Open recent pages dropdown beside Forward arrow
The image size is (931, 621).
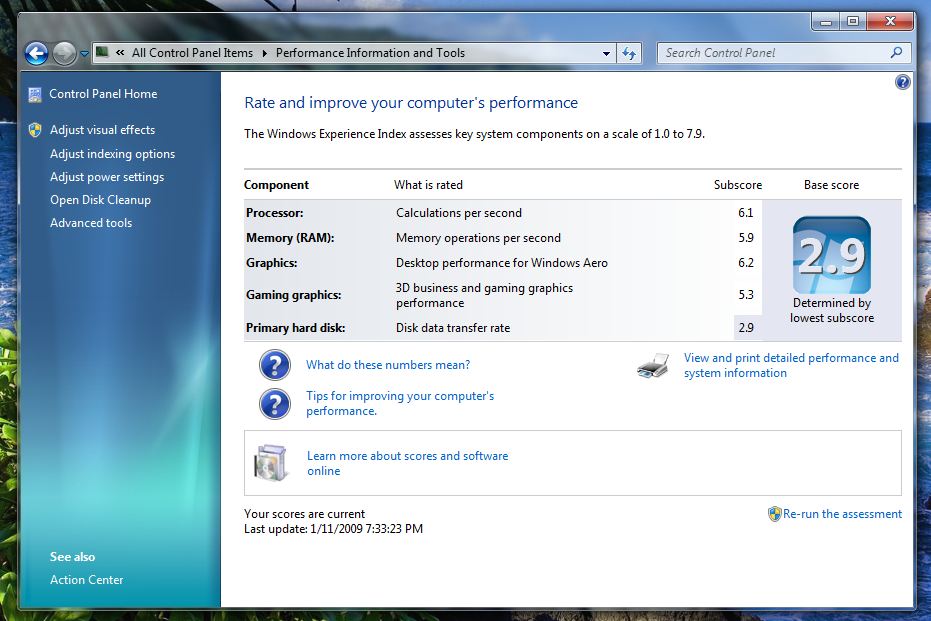84,53
